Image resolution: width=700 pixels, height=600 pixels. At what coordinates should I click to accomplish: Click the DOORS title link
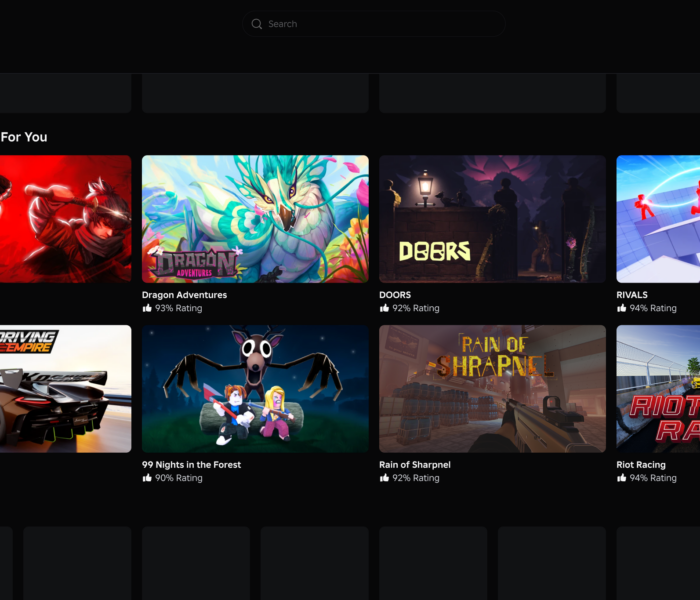tap(395, 295)
